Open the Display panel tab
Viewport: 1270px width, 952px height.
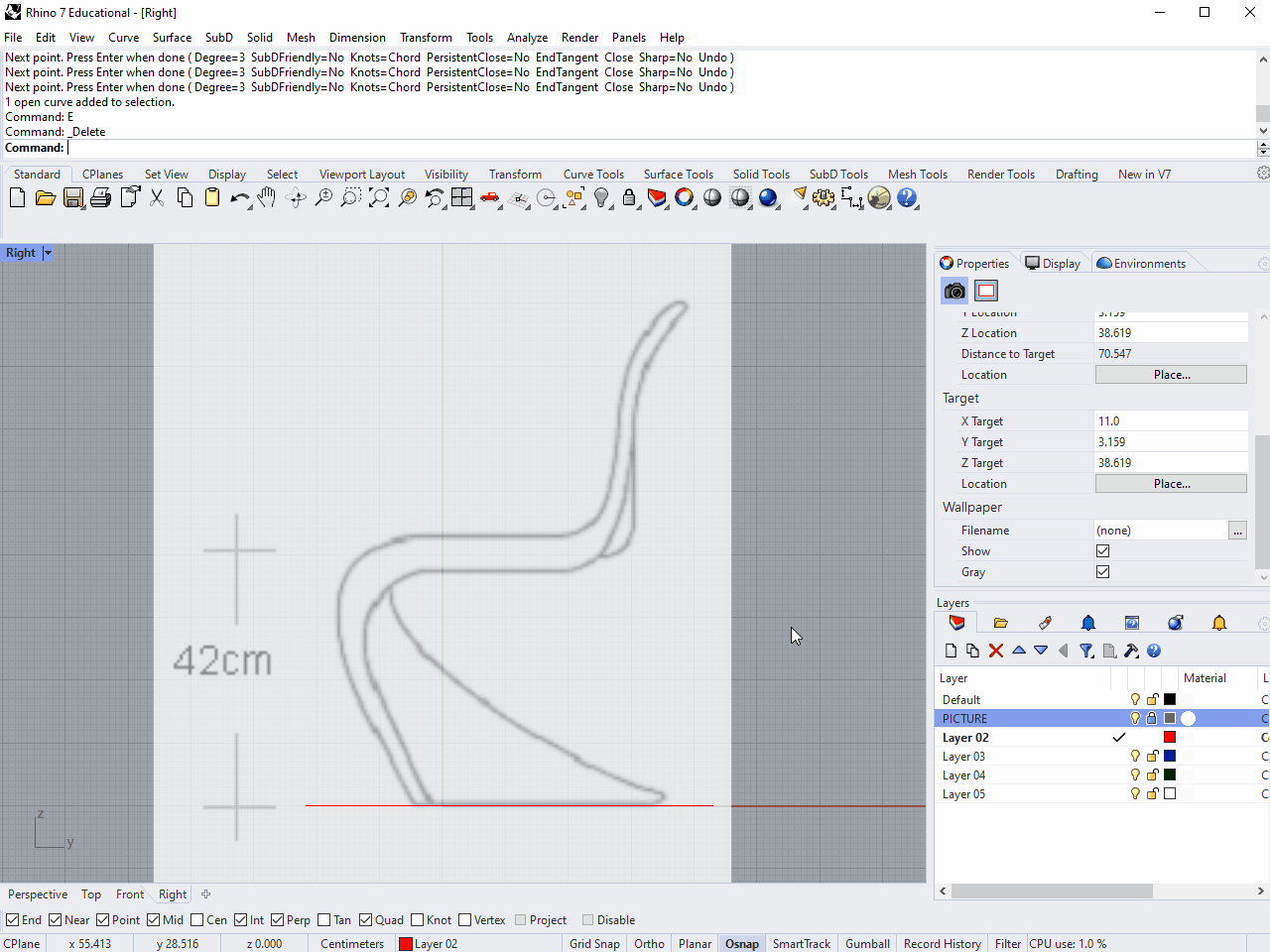1053,263
